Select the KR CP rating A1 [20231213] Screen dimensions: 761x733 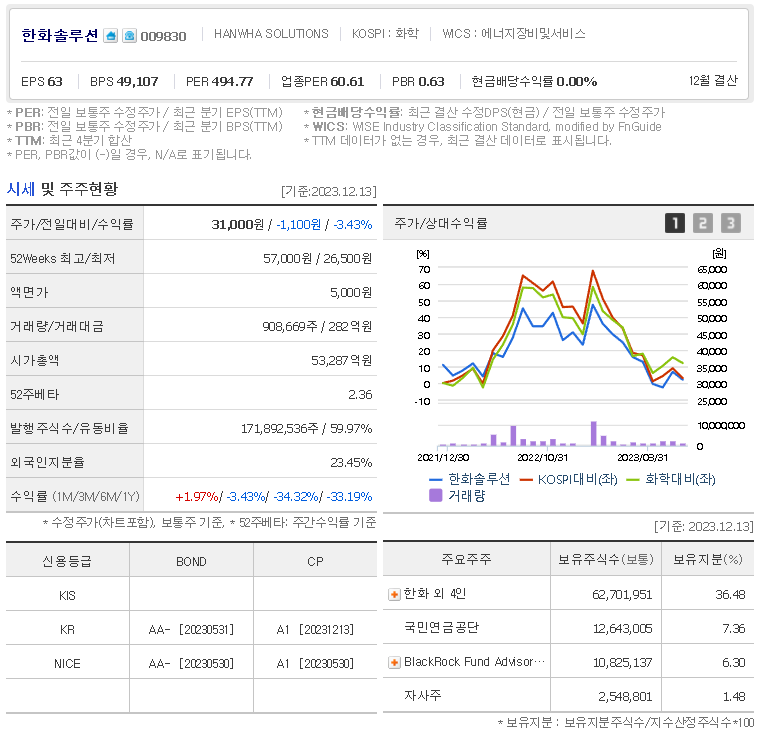tap(315, 630)
